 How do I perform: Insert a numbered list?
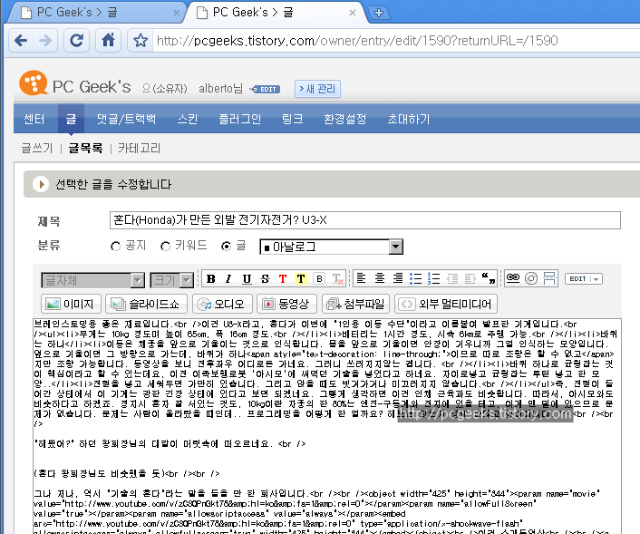click(434, 278)
